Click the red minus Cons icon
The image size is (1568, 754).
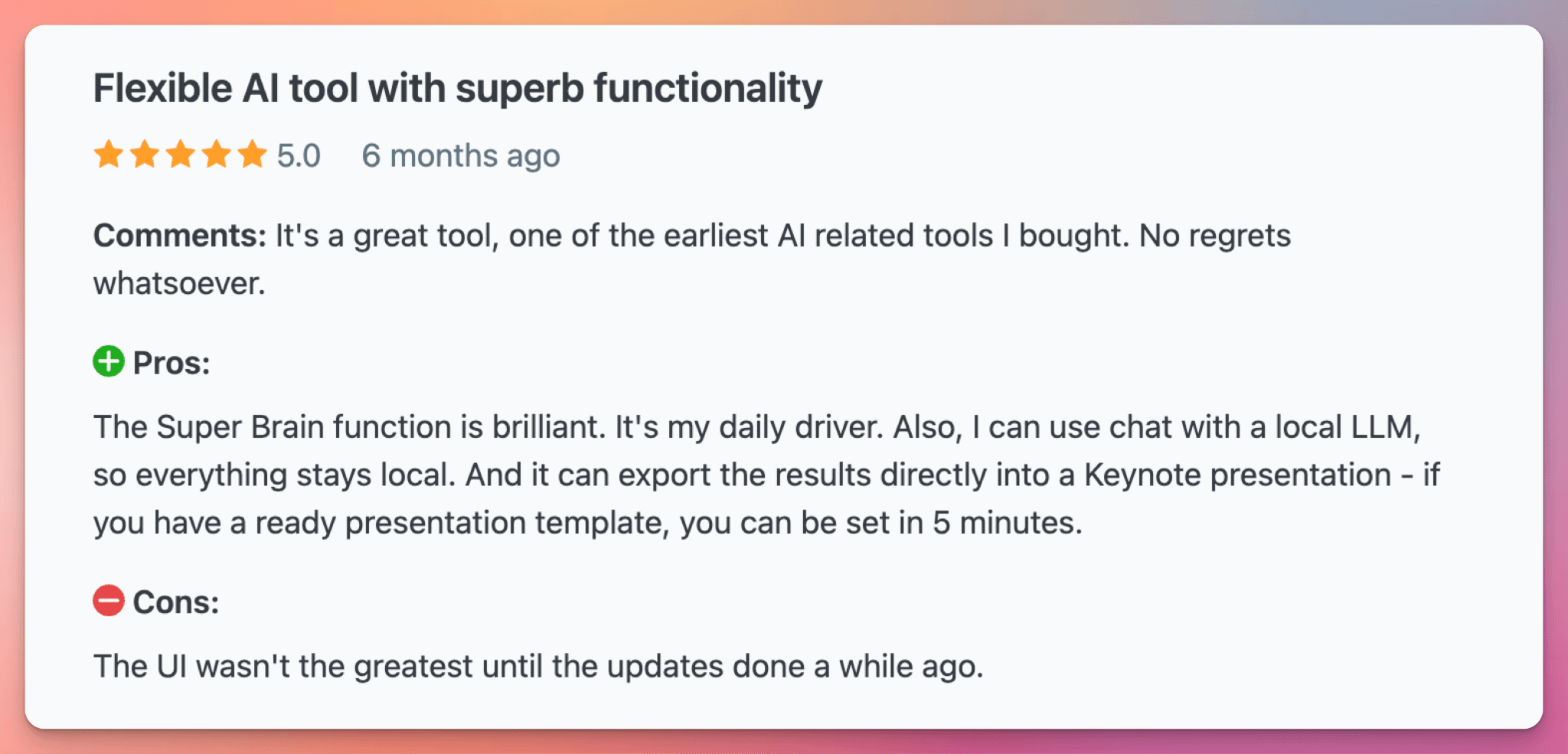point(109,601)
